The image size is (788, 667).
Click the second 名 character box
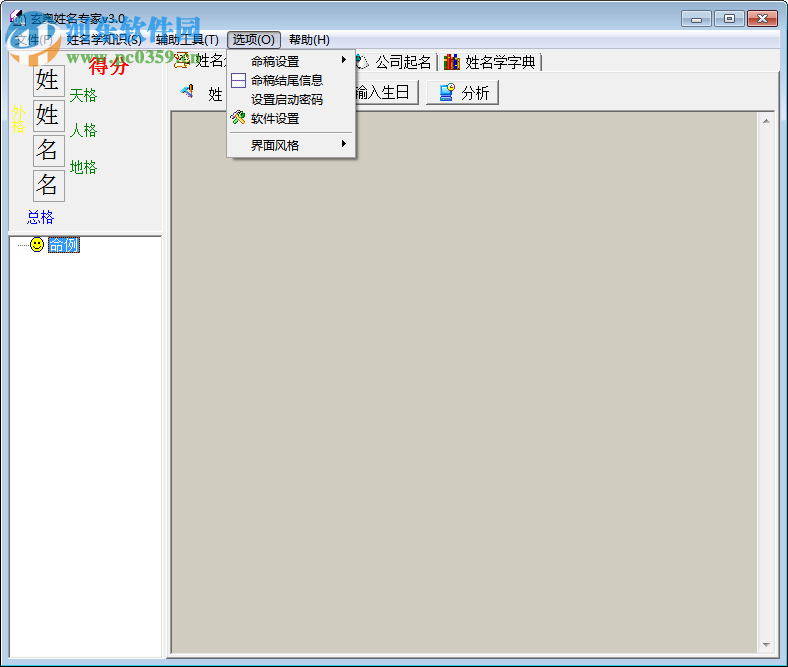coord(49,185)
